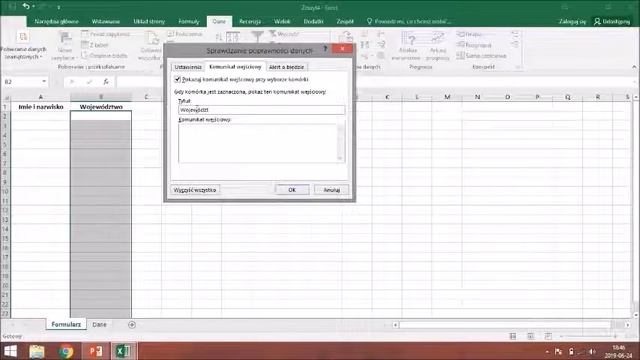Click Ostatnie źródła ribbon command
Screen dimensions: 640x360
[x=104, y=56]
